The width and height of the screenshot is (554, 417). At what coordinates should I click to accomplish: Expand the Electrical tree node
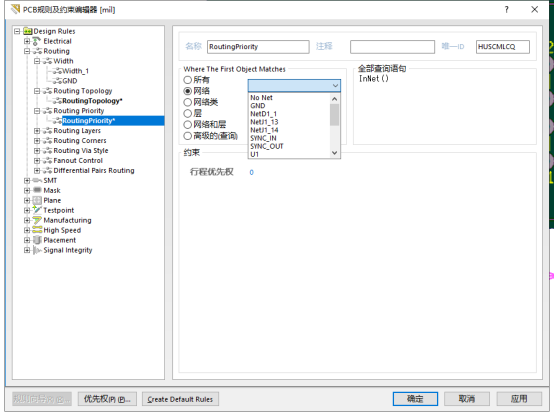27,41
